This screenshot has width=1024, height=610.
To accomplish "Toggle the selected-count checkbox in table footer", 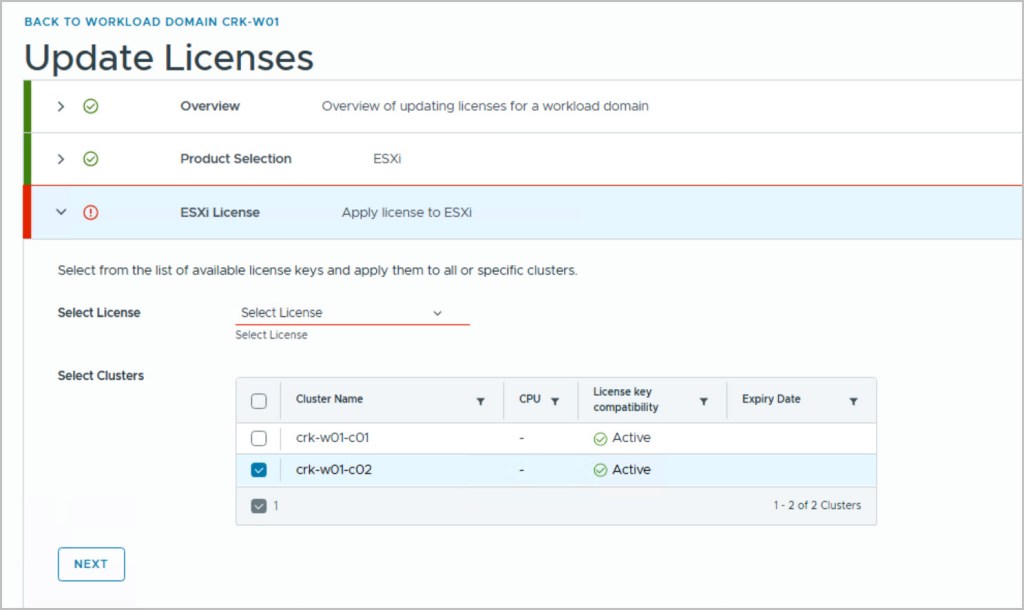I will [x=259, y=506].
